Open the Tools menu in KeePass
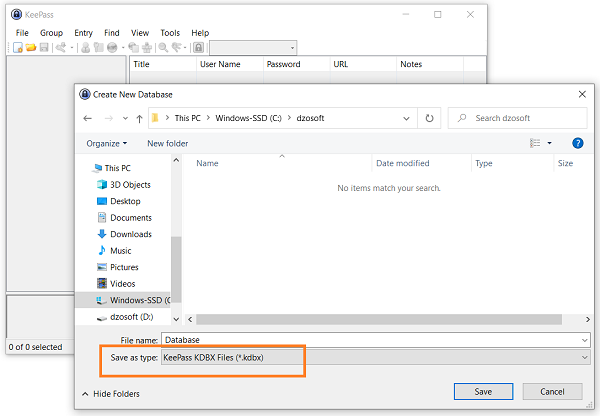Viewport: 600px width, 416px height. click(170, 33)
